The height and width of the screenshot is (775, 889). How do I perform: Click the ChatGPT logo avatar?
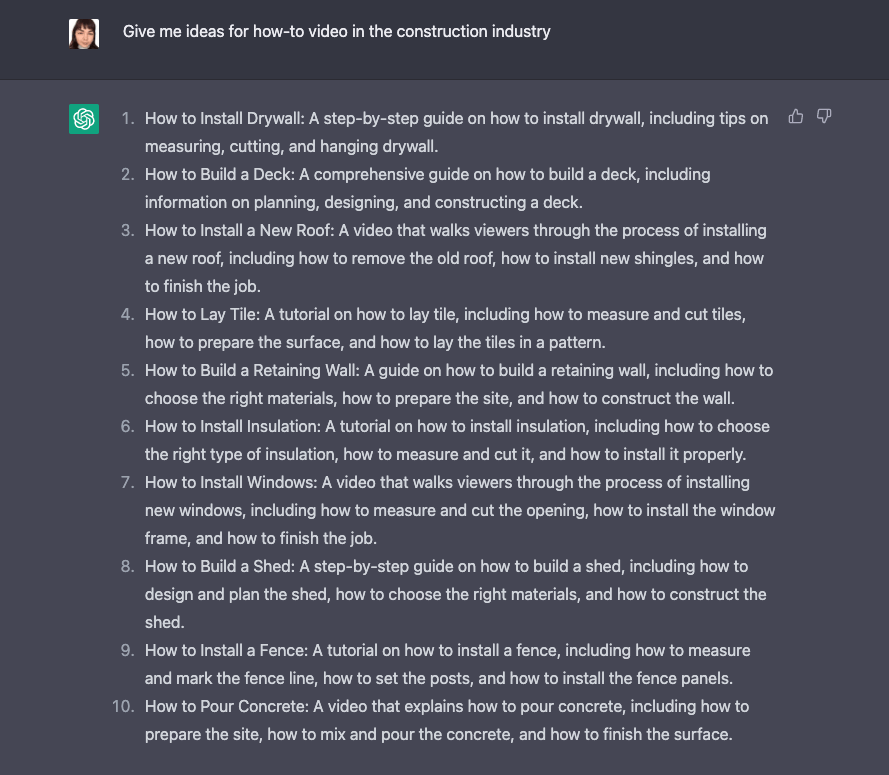tap(84, 120)
